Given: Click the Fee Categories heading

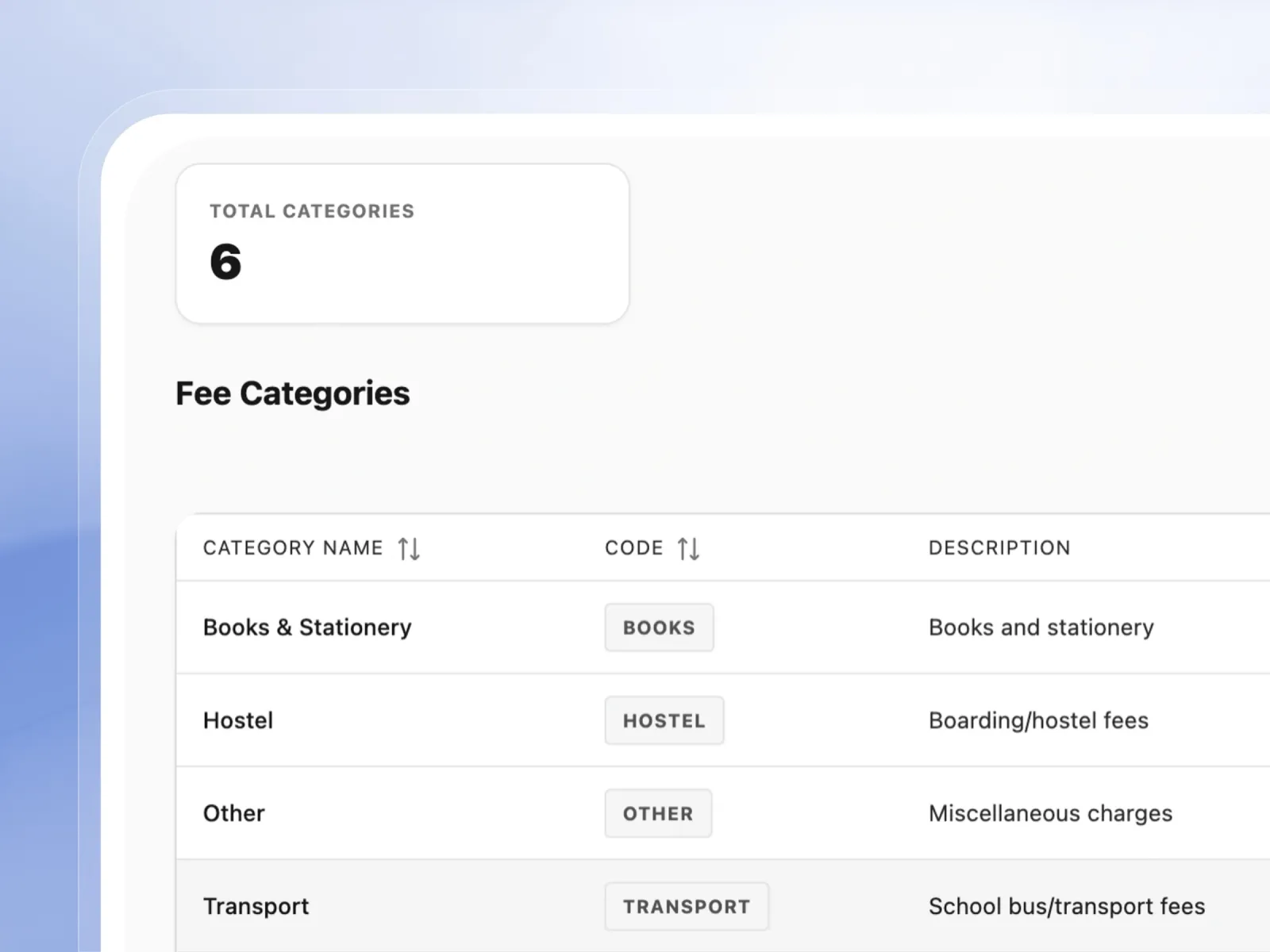Looking at the screenshot, I should 293,393.
